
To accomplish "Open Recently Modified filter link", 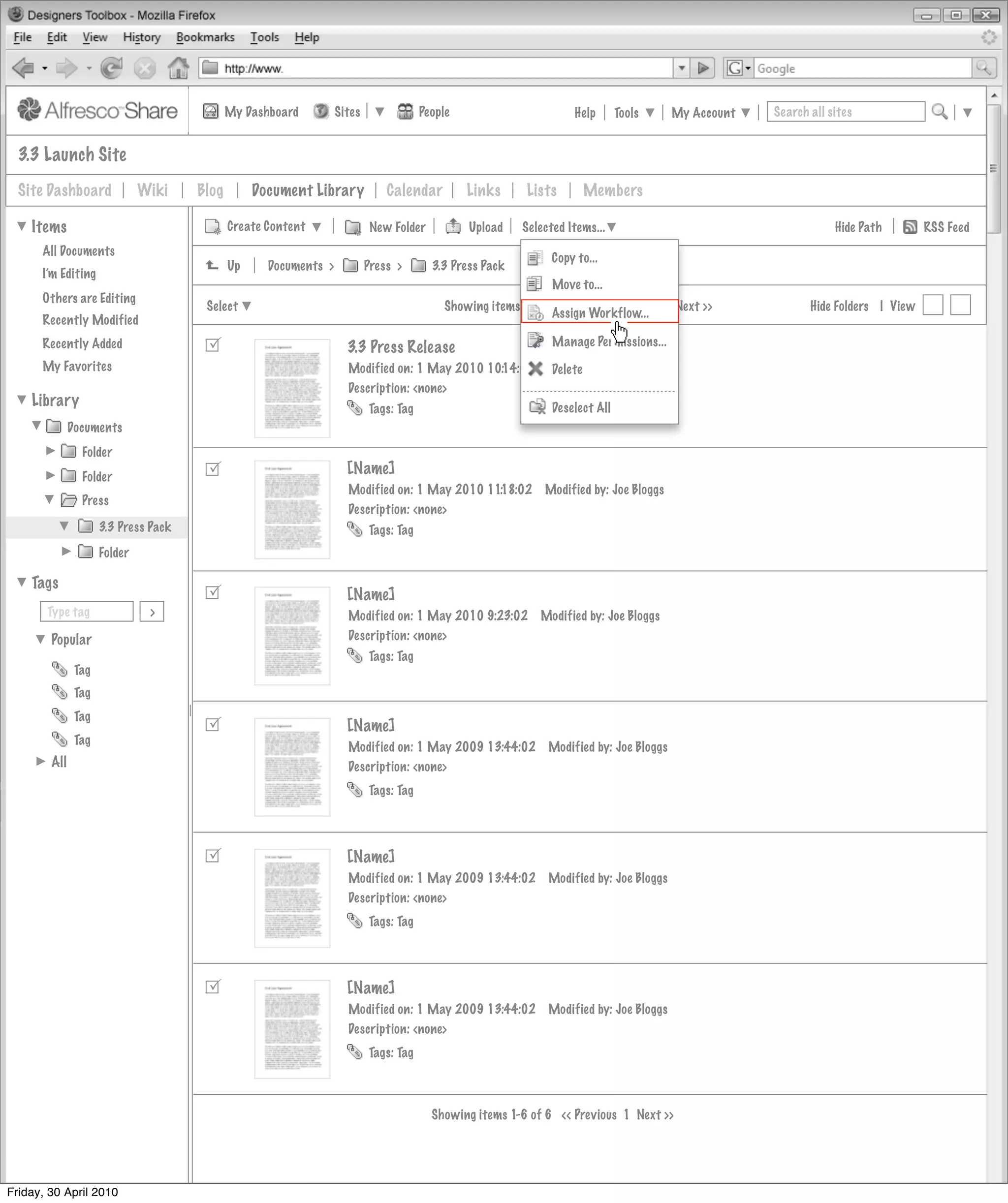I will (x=90, y=320).
